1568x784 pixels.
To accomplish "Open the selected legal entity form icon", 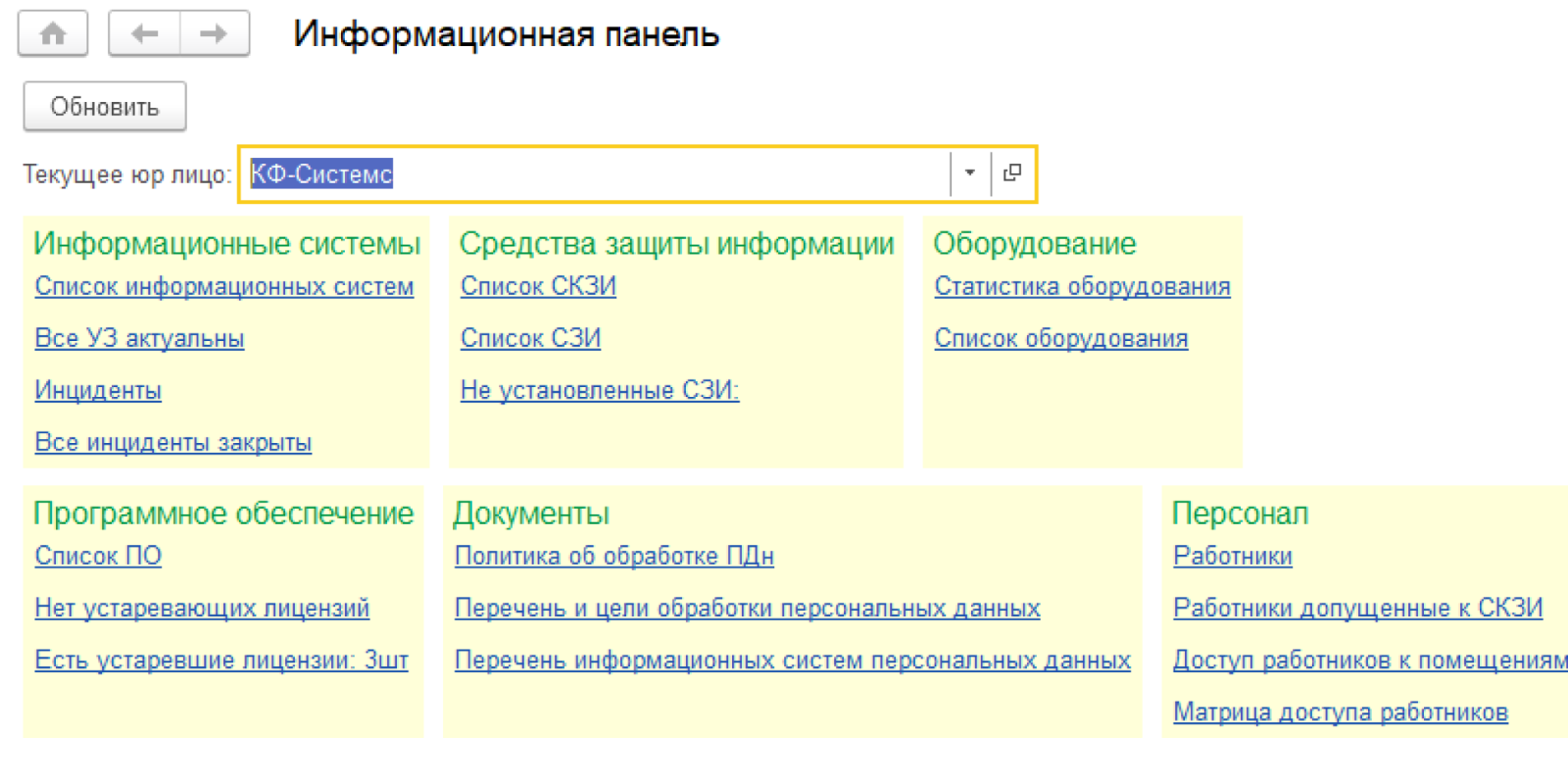I will pos(1012,173).
